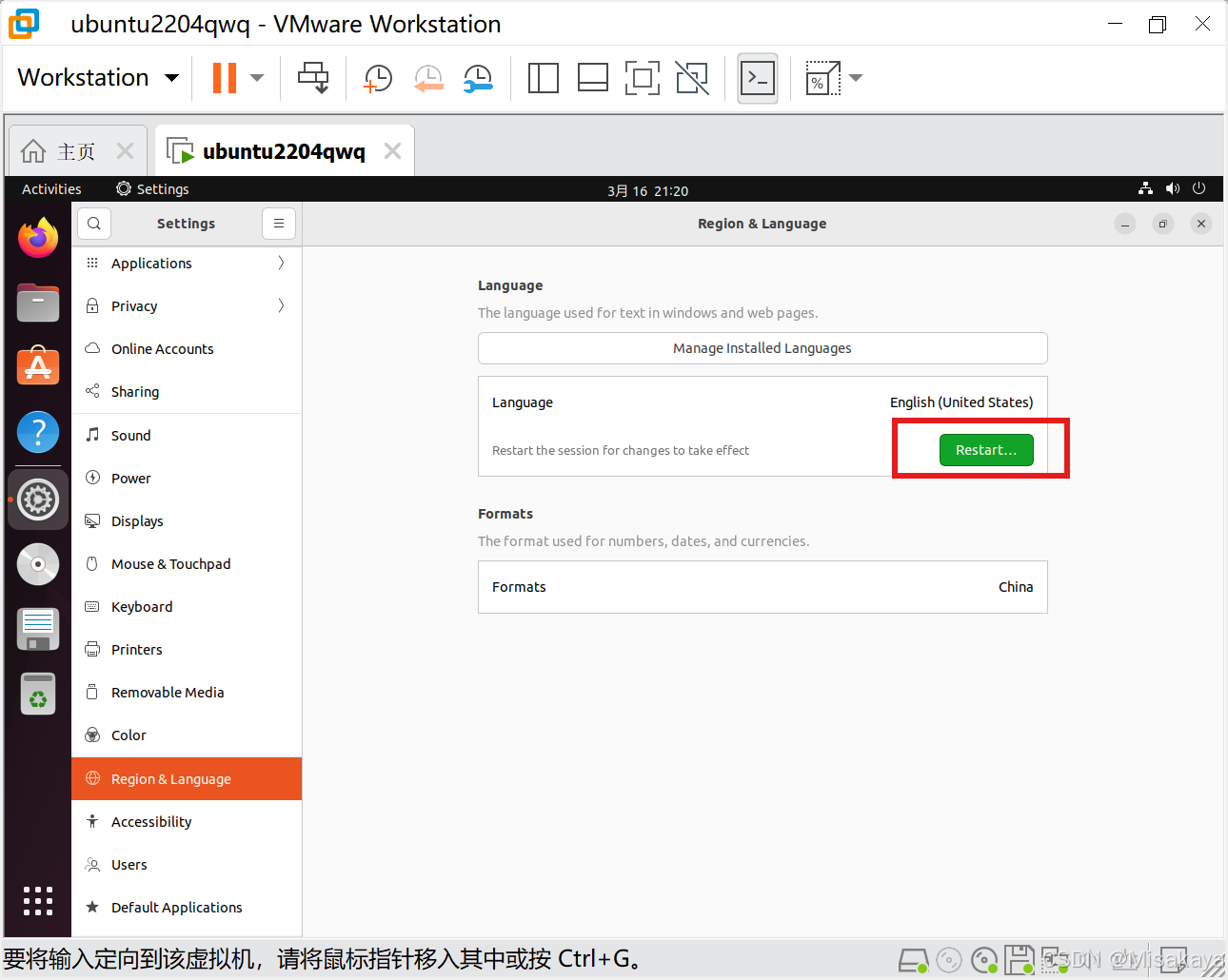Click the Settings gear in the dock
Viewport: 1228px width, 980px height.
pyautogui.click(x=38, y=500)
